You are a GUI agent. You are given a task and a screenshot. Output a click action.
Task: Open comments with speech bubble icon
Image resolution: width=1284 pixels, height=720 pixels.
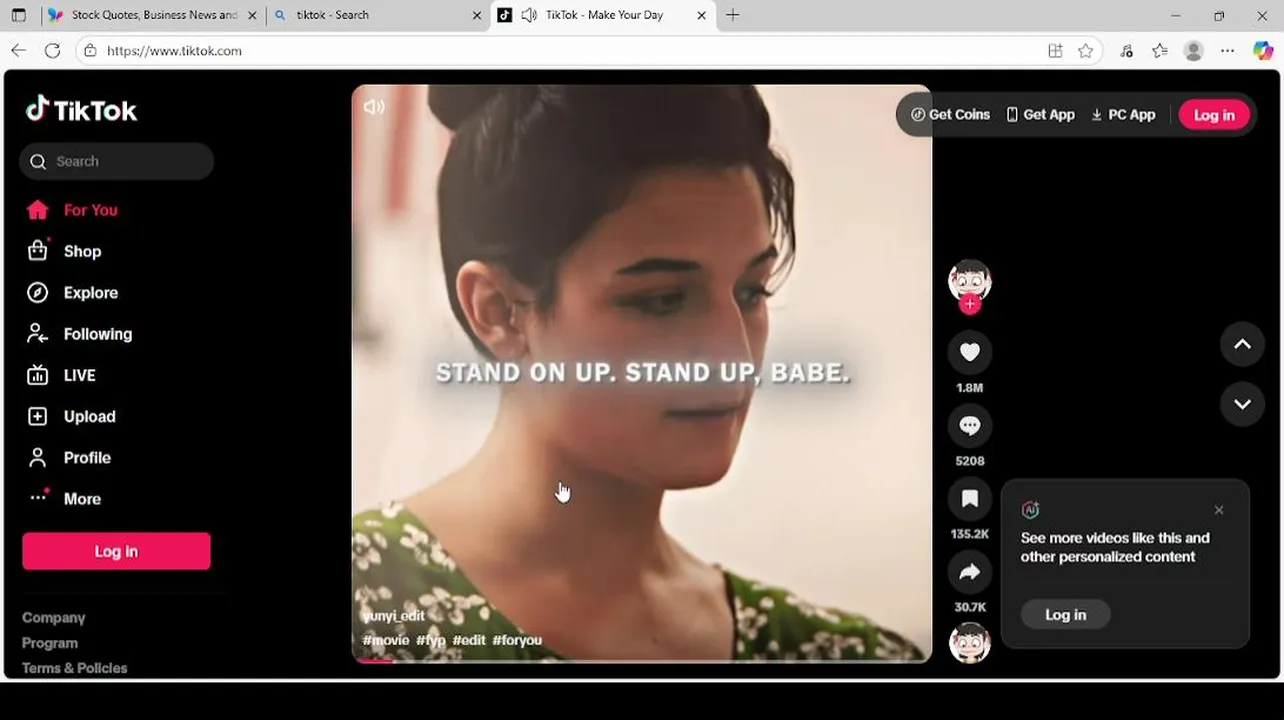(x=970, y=425)
